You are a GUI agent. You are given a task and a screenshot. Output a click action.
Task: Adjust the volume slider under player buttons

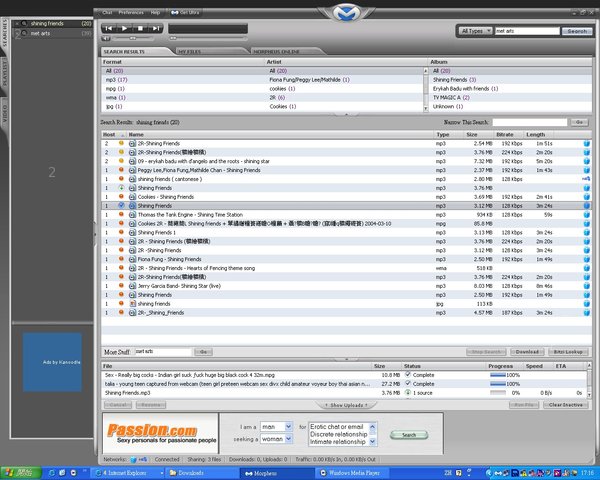[133, 38]
